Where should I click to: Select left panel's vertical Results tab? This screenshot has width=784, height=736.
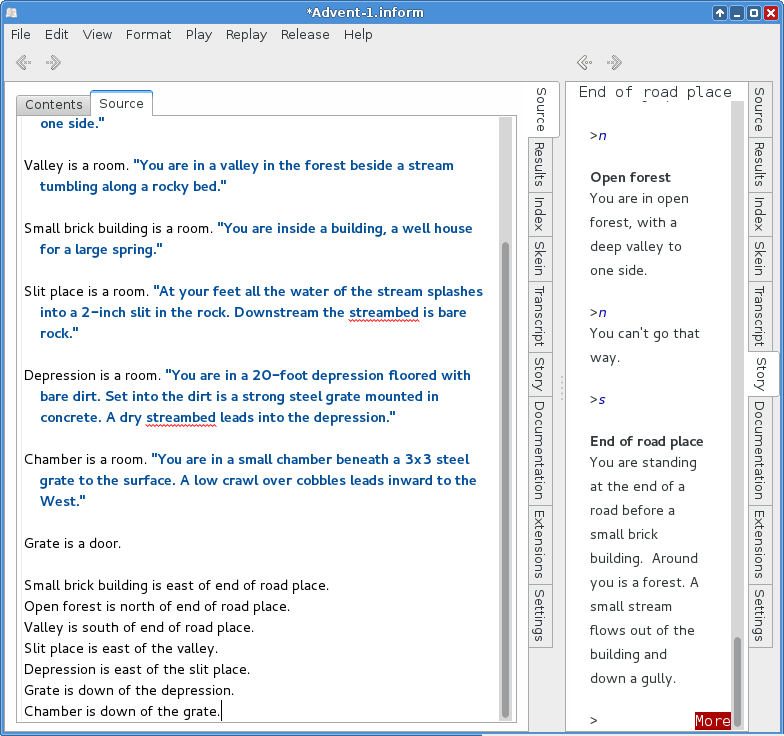click(540, 164)
